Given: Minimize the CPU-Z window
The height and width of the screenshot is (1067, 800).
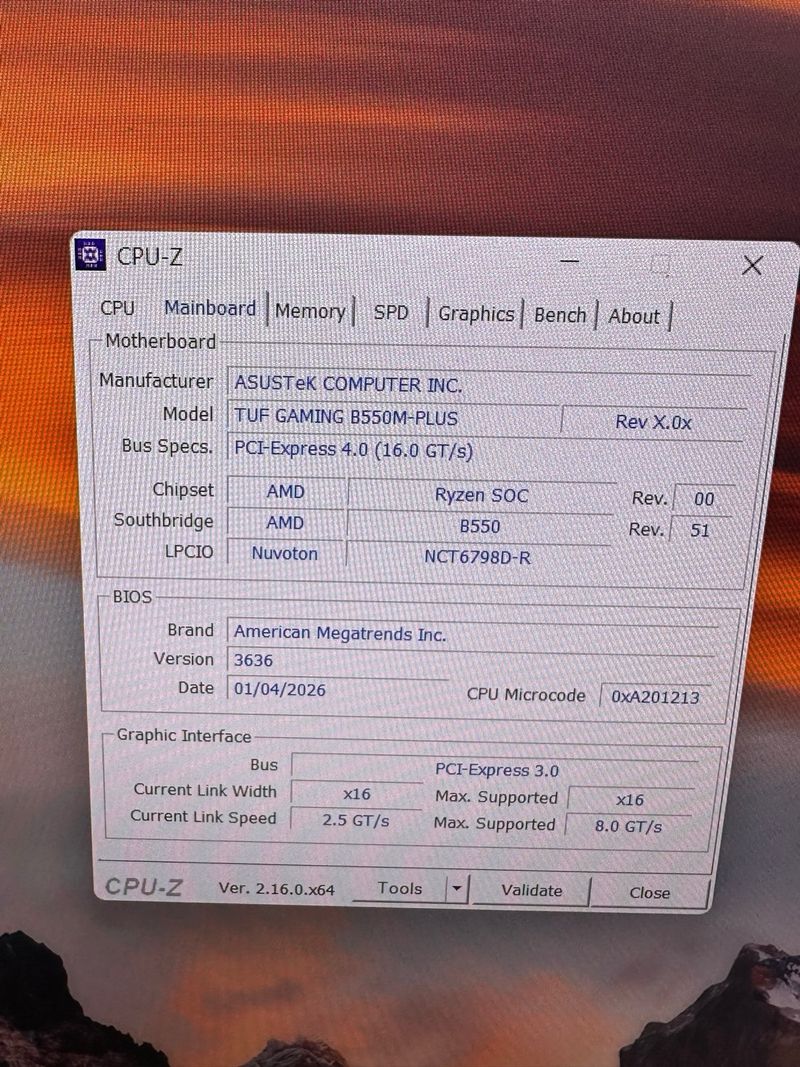Looking at the screenshot, I should point(570,261).
